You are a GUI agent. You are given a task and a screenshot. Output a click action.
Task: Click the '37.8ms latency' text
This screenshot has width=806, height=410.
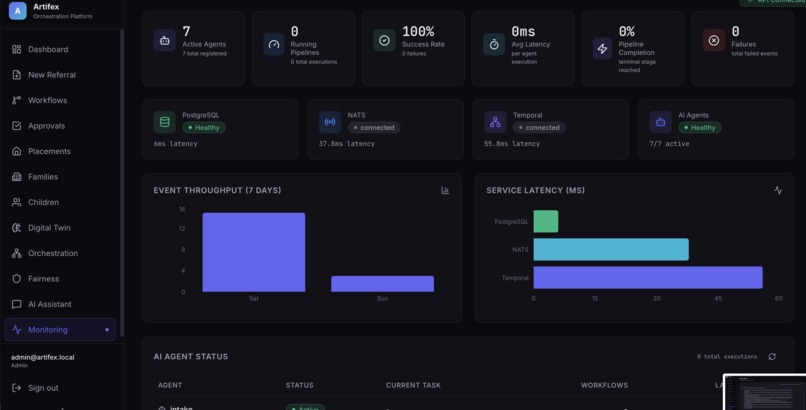(x=347, y=144)
